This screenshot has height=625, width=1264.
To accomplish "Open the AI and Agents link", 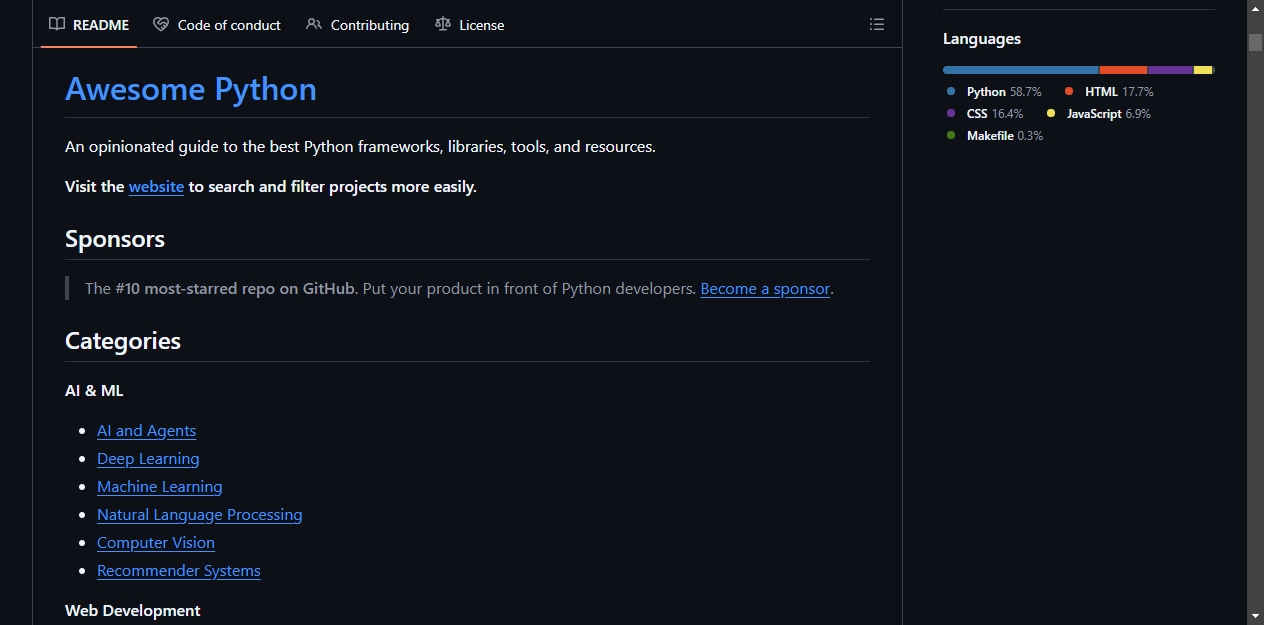I will 146,431.
